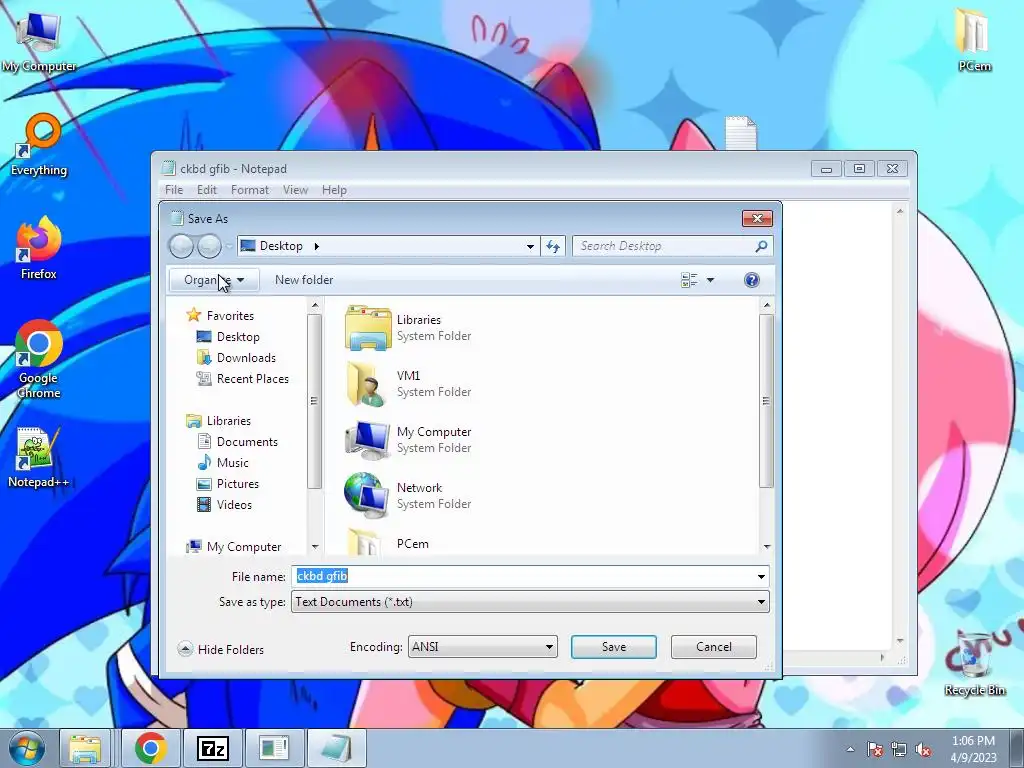Select the text file icon on desktop
Screen dimensions: 1024x768
[x=741, y=134]
